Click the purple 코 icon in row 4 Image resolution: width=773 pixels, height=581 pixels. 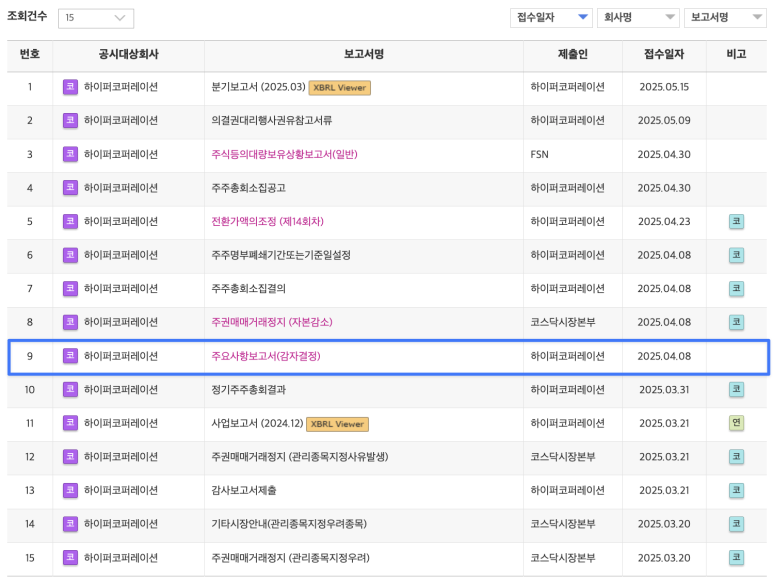pyautogui.click(x=70, y=188)
